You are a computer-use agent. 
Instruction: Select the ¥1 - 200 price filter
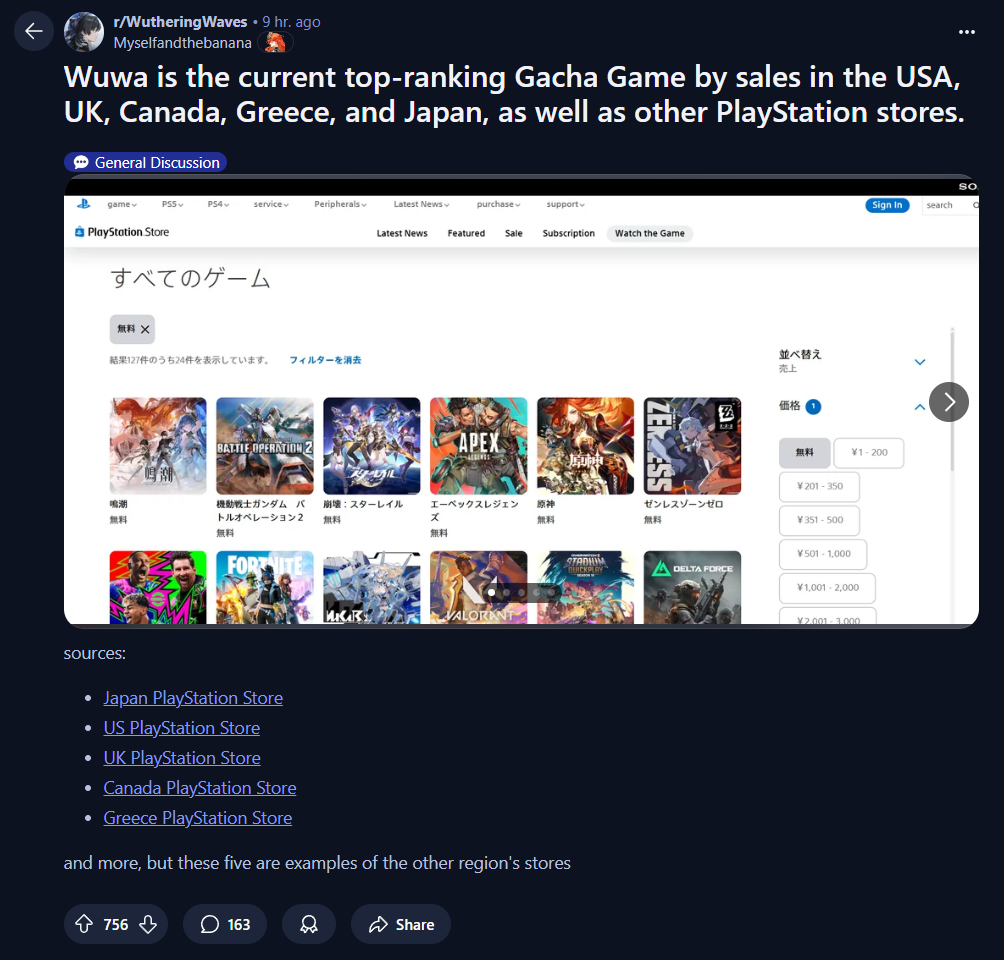click(869, 453)
